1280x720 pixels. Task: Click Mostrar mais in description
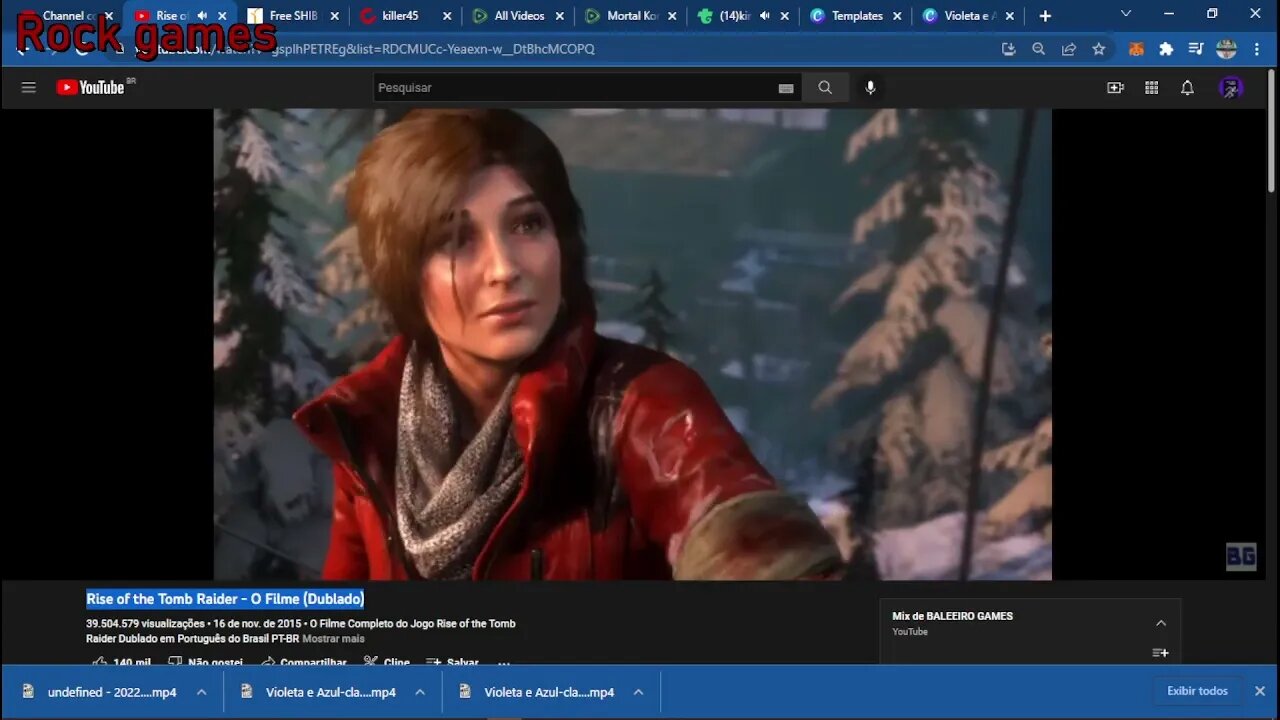[333, 639]
